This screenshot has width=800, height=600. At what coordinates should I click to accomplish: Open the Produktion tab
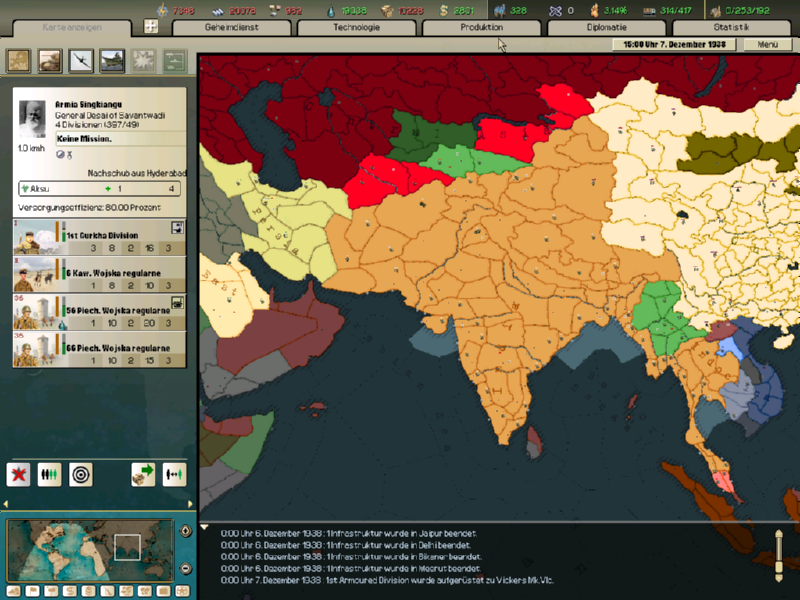(482, 28)
